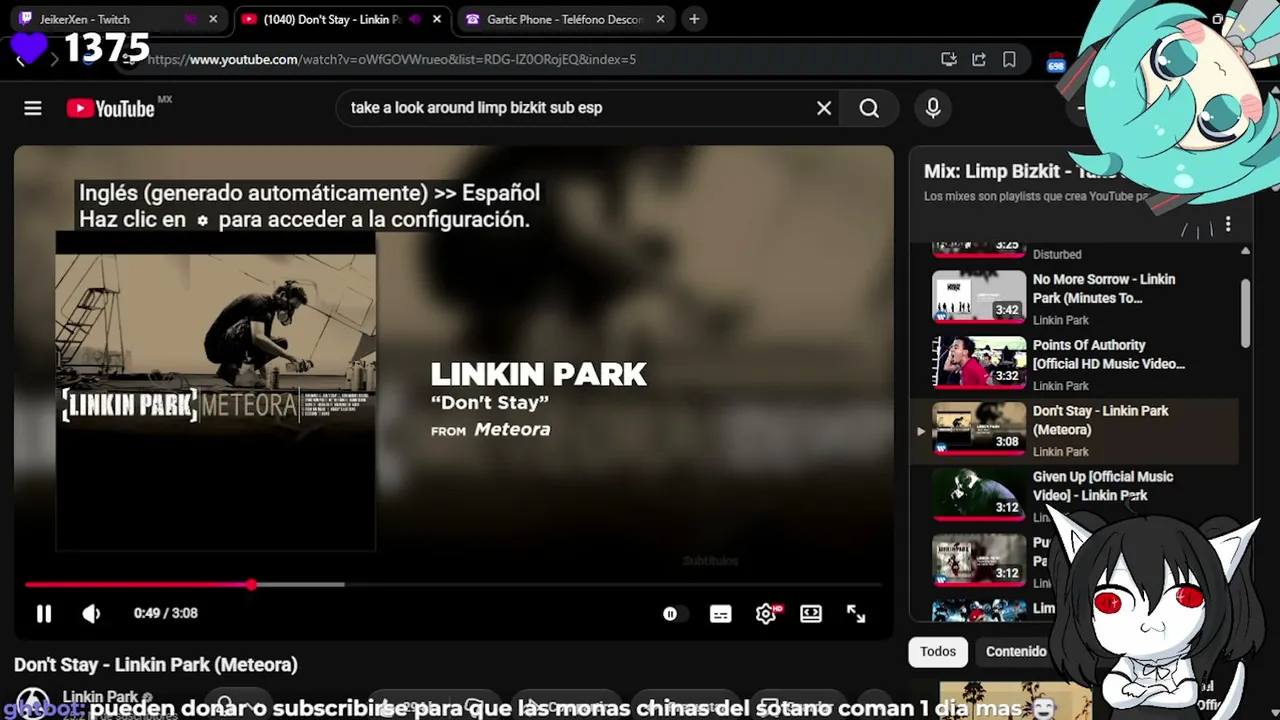Screen dimensions: 1280x720
Task: Enter fullscreen mode
Action: pos(856,614)
